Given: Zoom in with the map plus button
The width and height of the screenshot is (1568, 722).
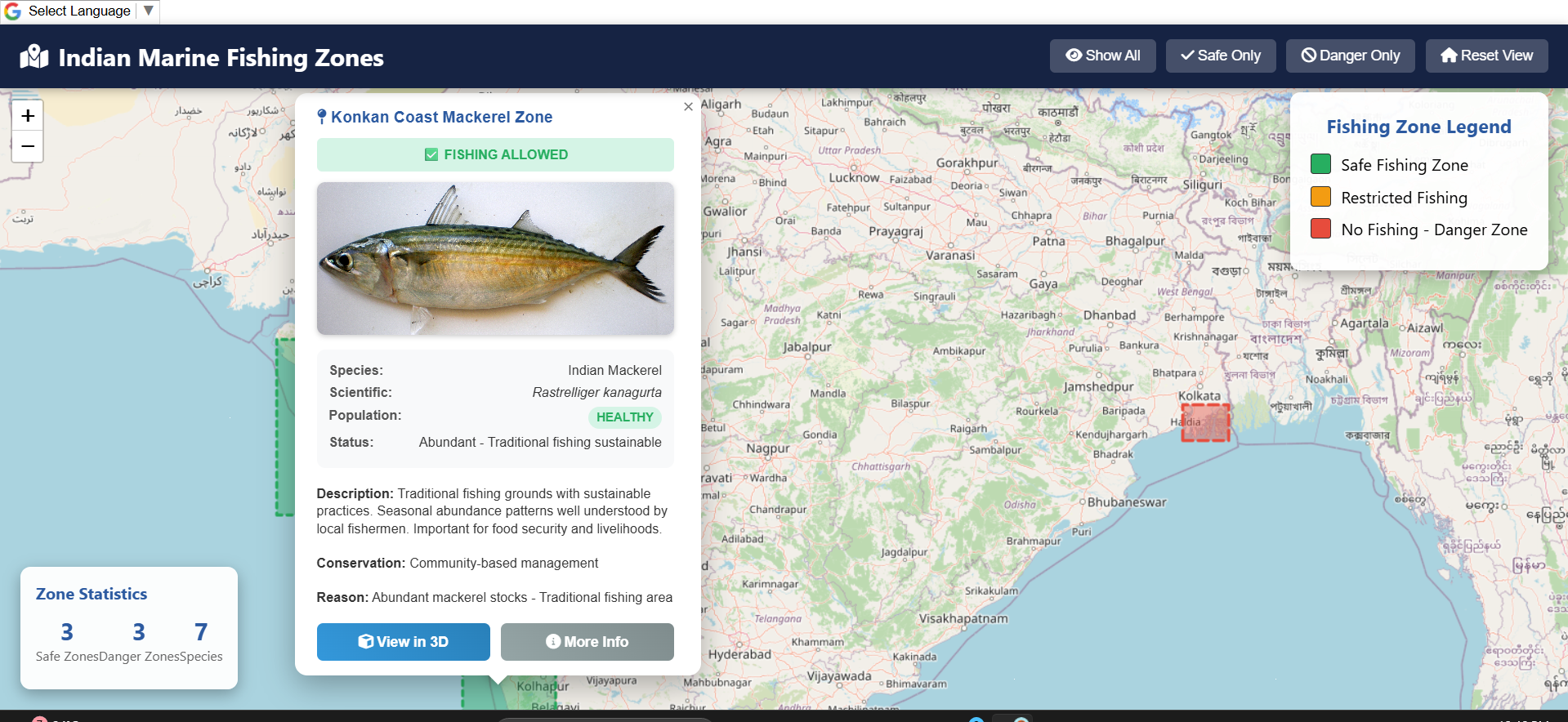Looking at the screenshot, I should tap(28, 115).
